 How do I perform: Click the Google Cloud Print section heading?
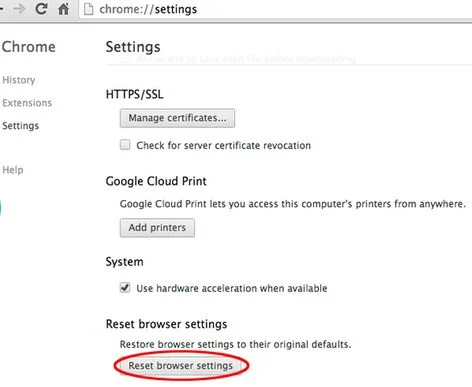click(156, 181)
